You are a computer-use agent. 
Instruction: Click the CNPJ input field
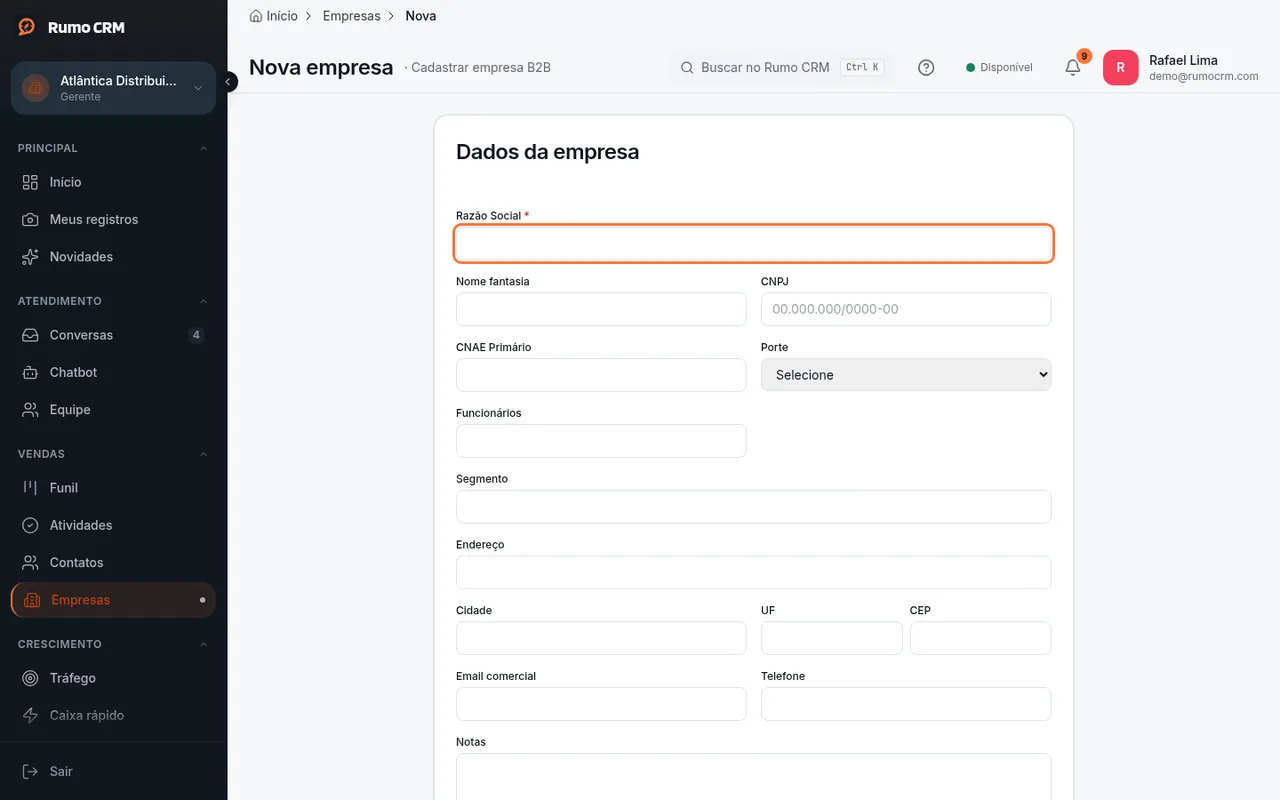point(906,309)
